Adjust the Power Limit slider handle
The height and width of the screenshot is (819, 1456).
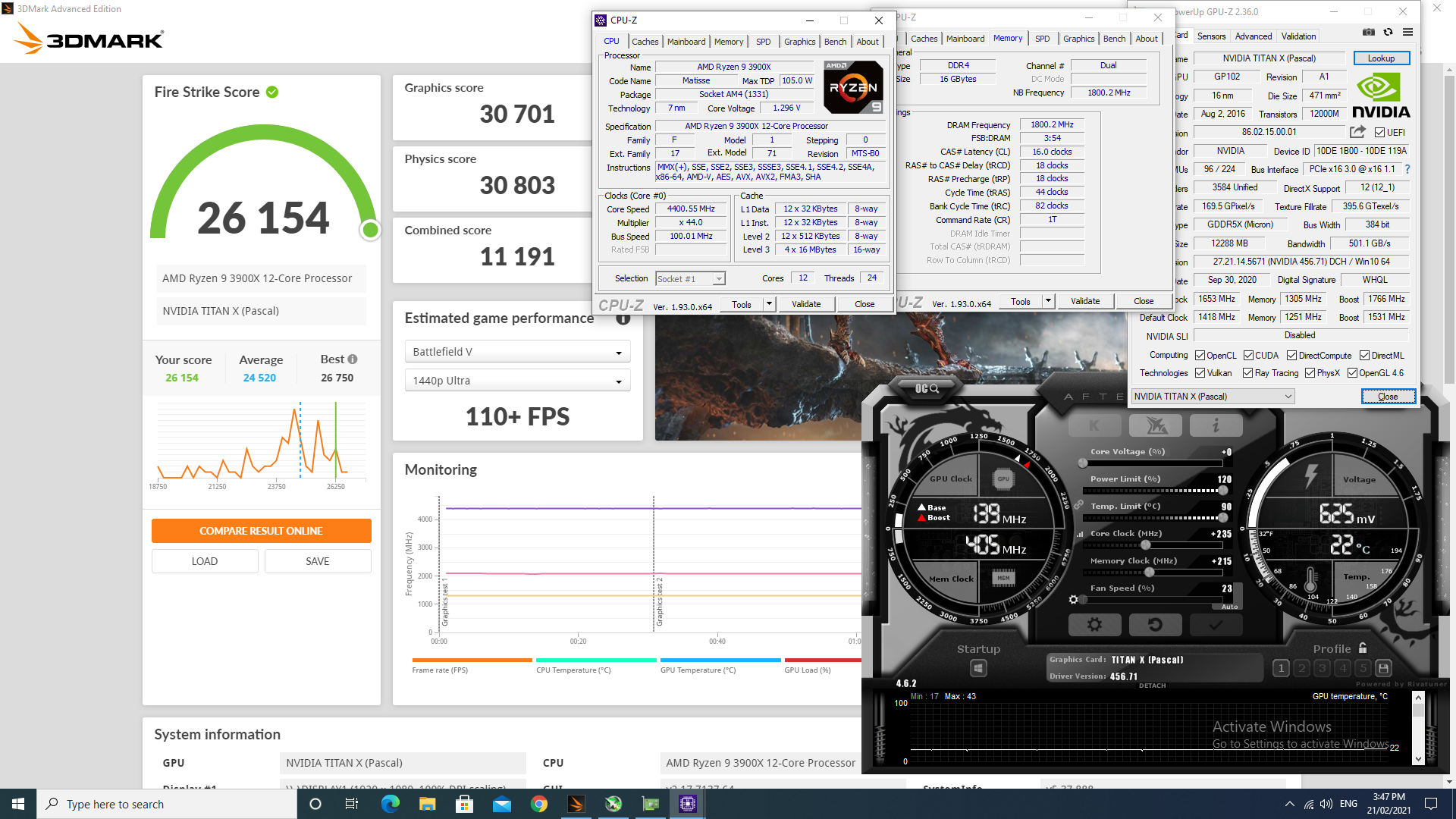click(1222, 491)
